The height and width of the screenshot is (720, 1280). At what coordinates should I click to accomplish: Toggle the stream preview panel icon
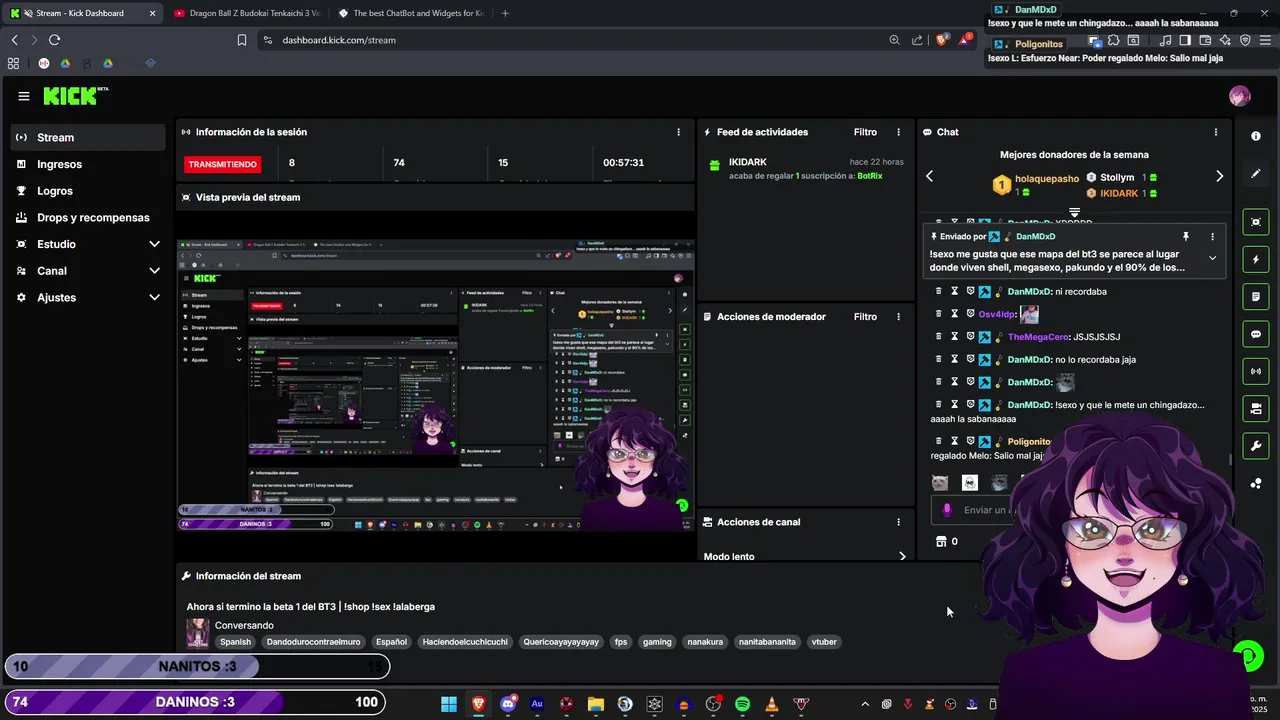(x=1256, y=222)
